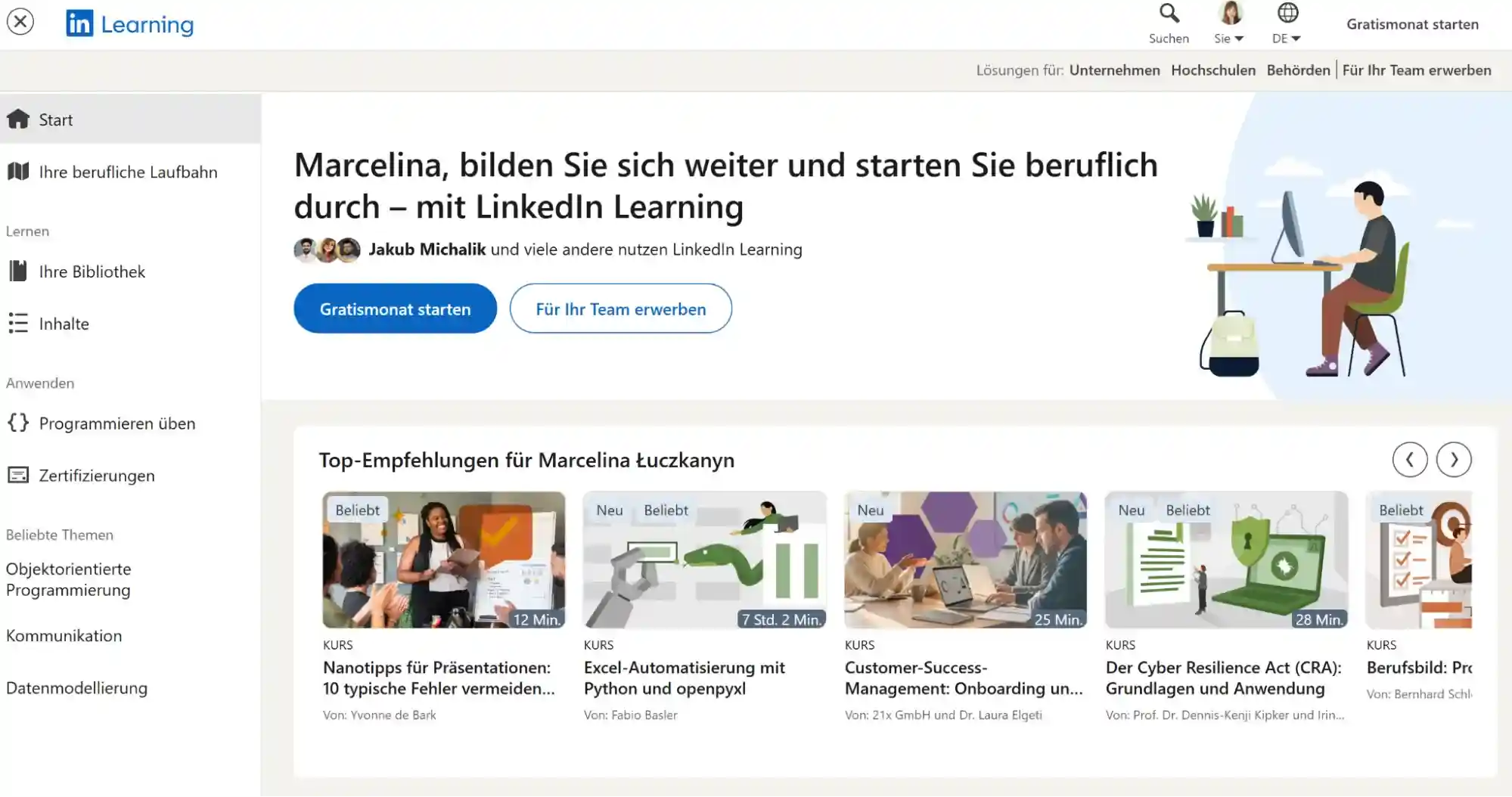Click the Neu badge on the Excel-Automatisierung card
The width and height of the screenshot is (1512, 797).
[610, 510]
